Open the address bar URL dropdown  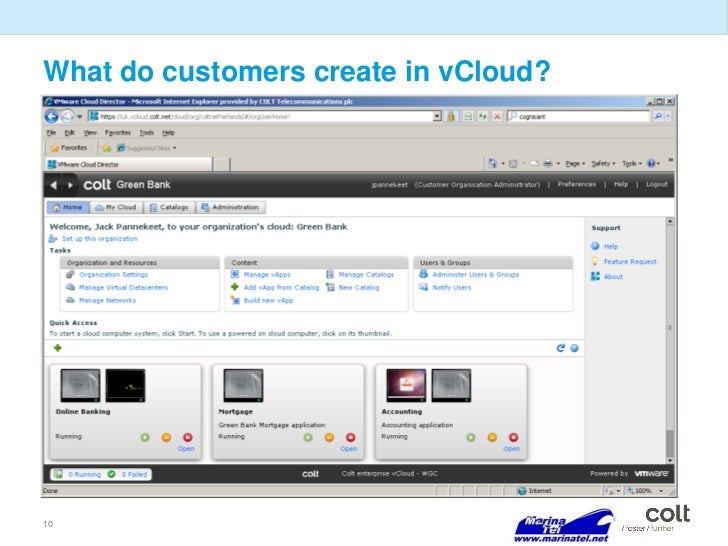click(x=437, y=117)
